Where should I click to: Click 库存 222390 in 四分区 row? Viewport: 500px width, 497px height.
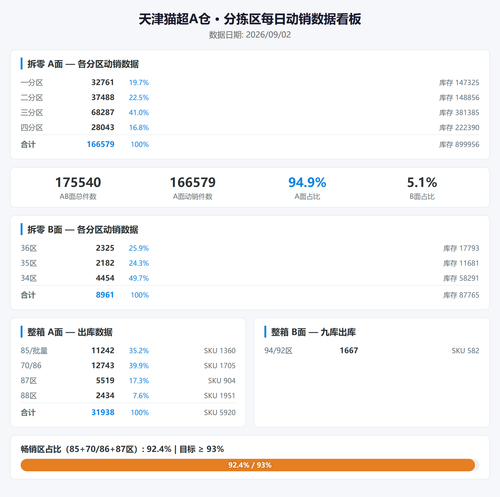[459, 127]
